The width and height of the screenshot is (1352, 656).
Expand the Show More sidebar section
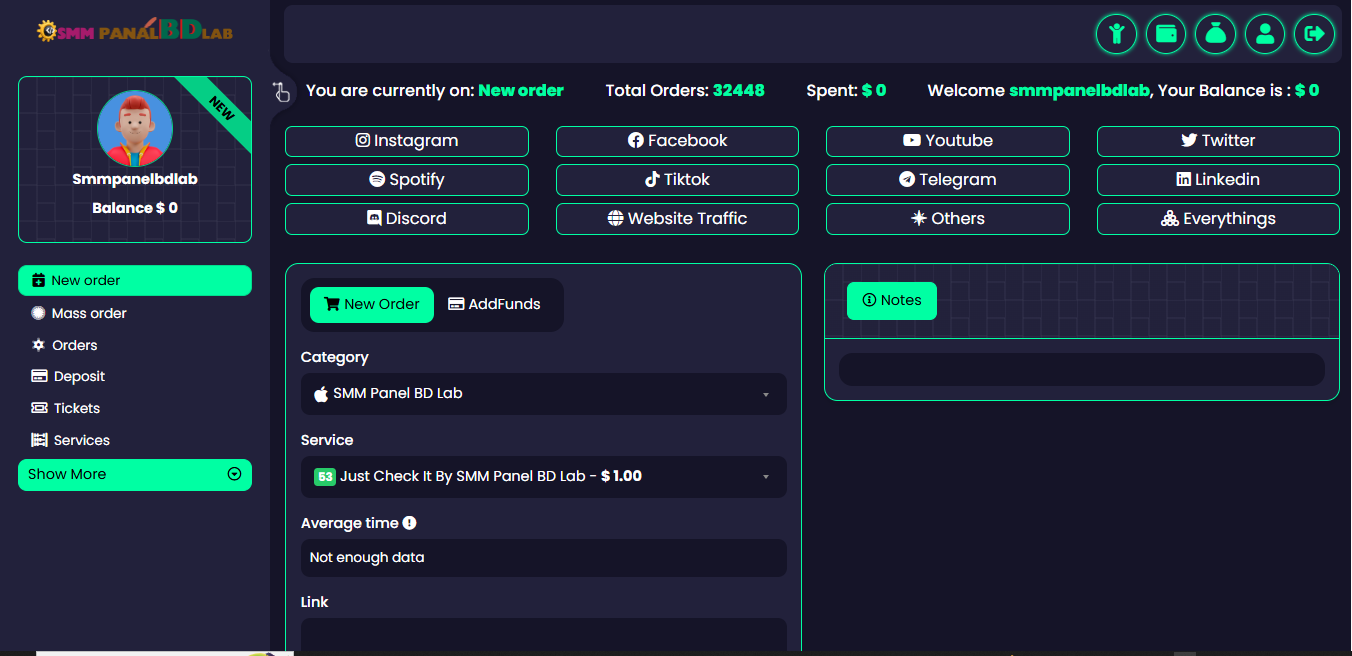pos(135,475)
